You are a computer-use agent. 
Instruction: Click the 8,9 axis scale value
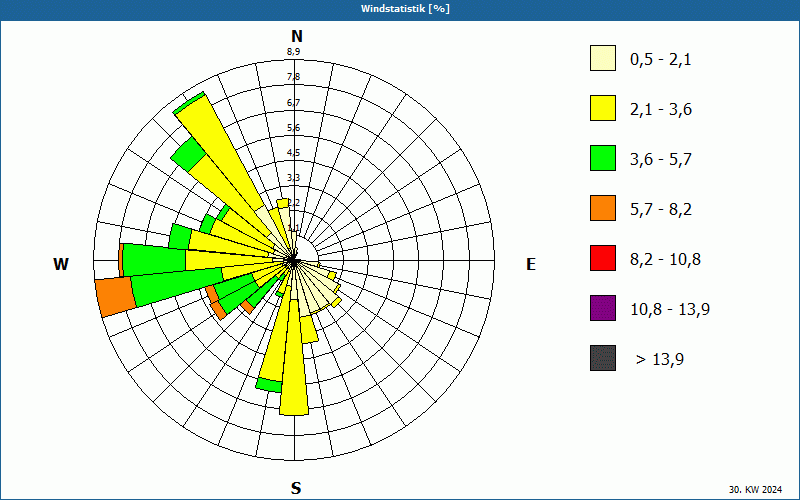[x=293, y=52]
